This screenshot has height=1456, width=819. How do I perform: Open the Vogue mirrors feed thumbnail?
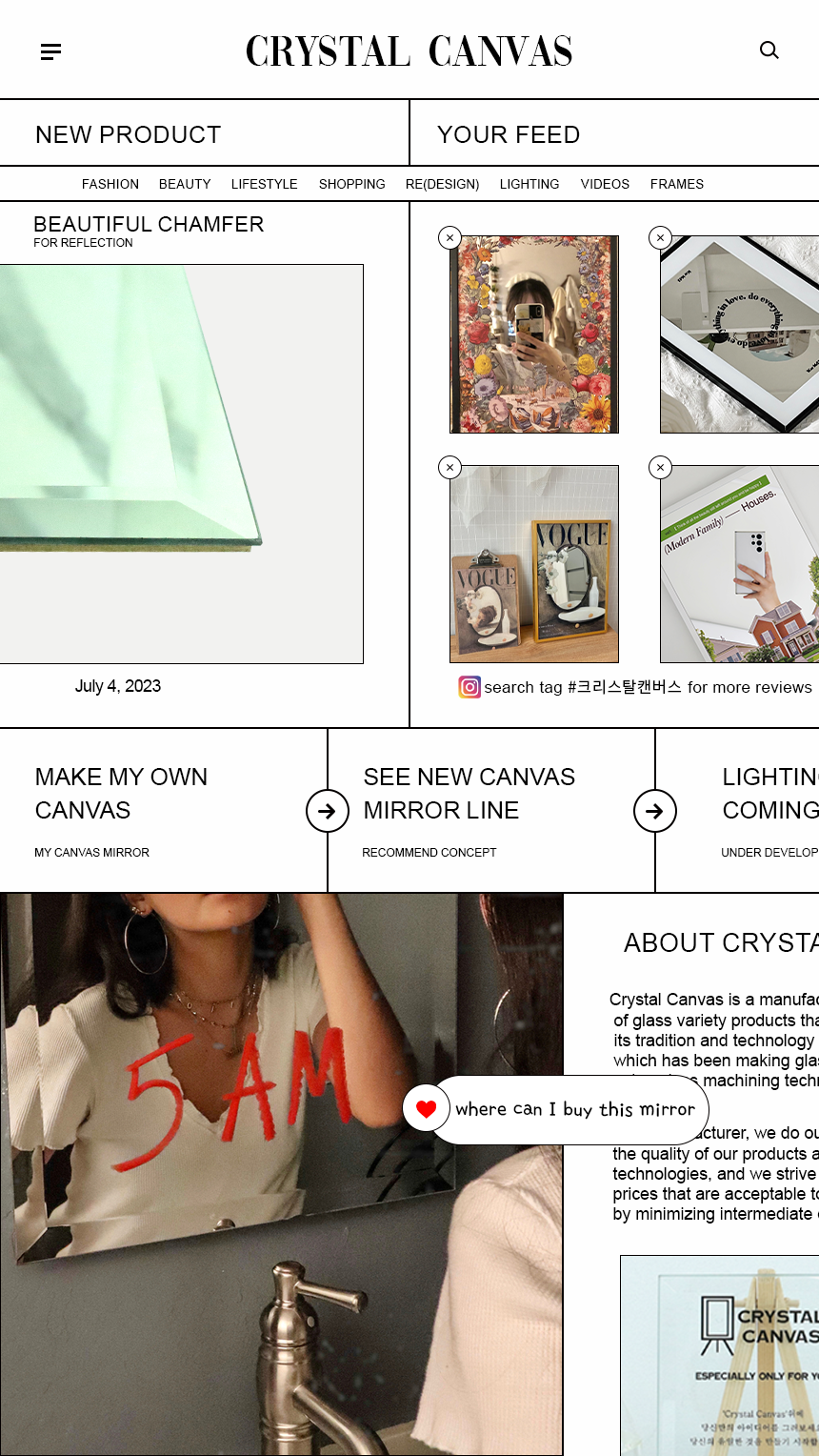coord(534,564)
